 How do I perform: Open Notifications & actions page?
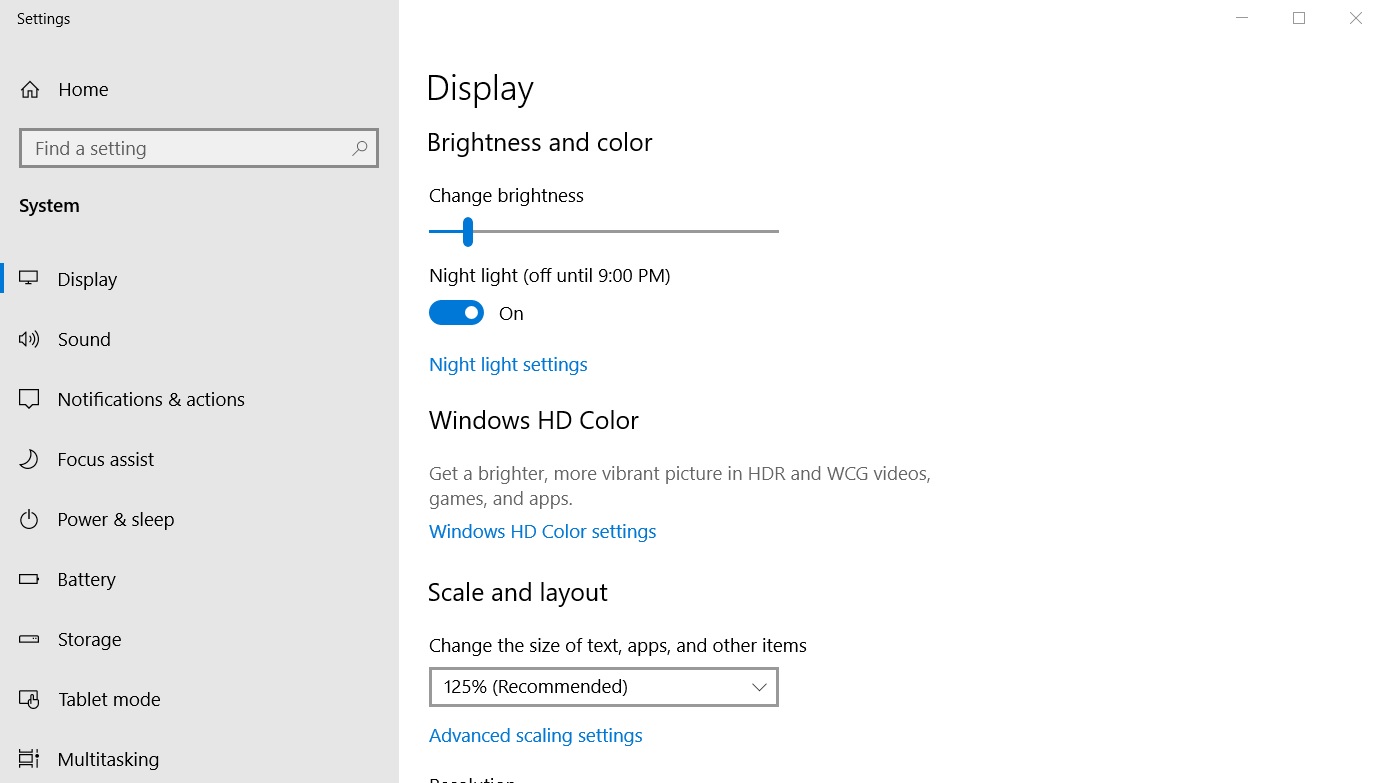click(x=199, y=399)
